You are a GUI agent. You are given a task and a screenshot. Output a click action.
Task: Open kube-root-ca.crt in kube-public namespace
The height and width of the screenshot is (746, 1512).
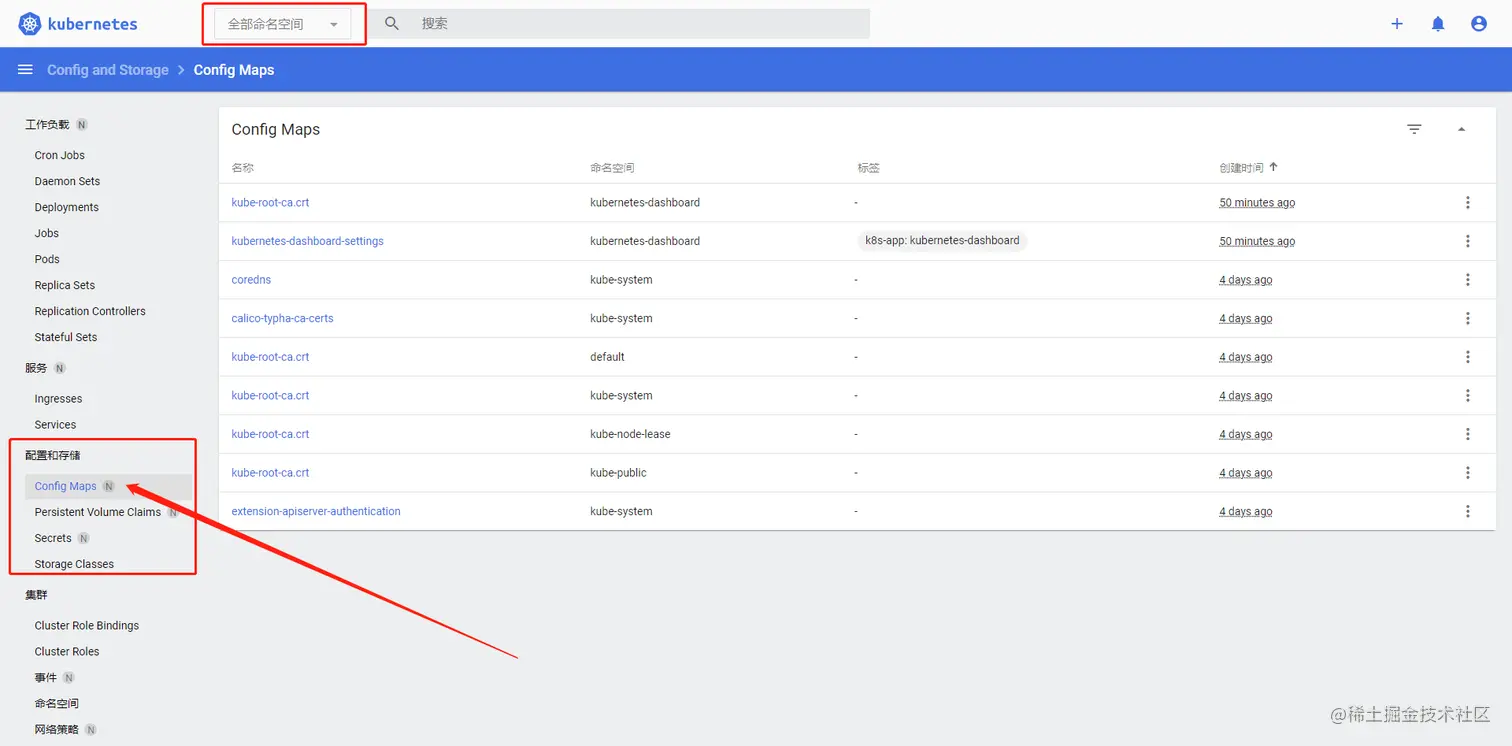(x=271, y=473)
